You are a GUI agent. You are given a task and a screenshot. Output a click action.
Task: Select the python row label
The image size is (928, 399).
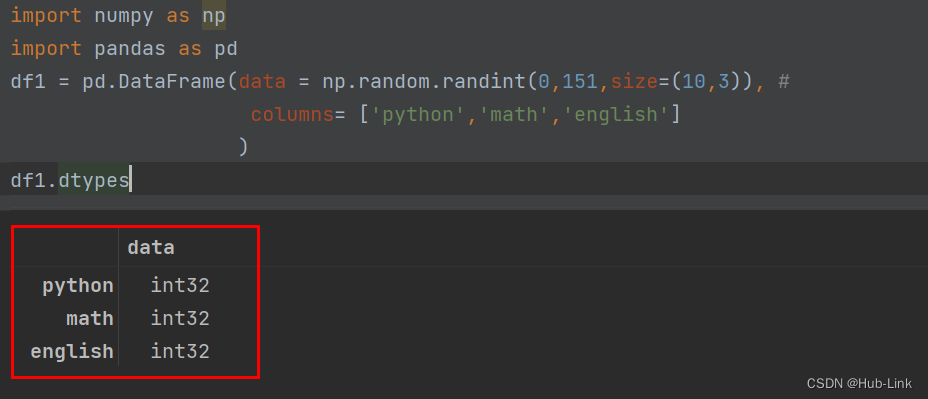point(78,286)
